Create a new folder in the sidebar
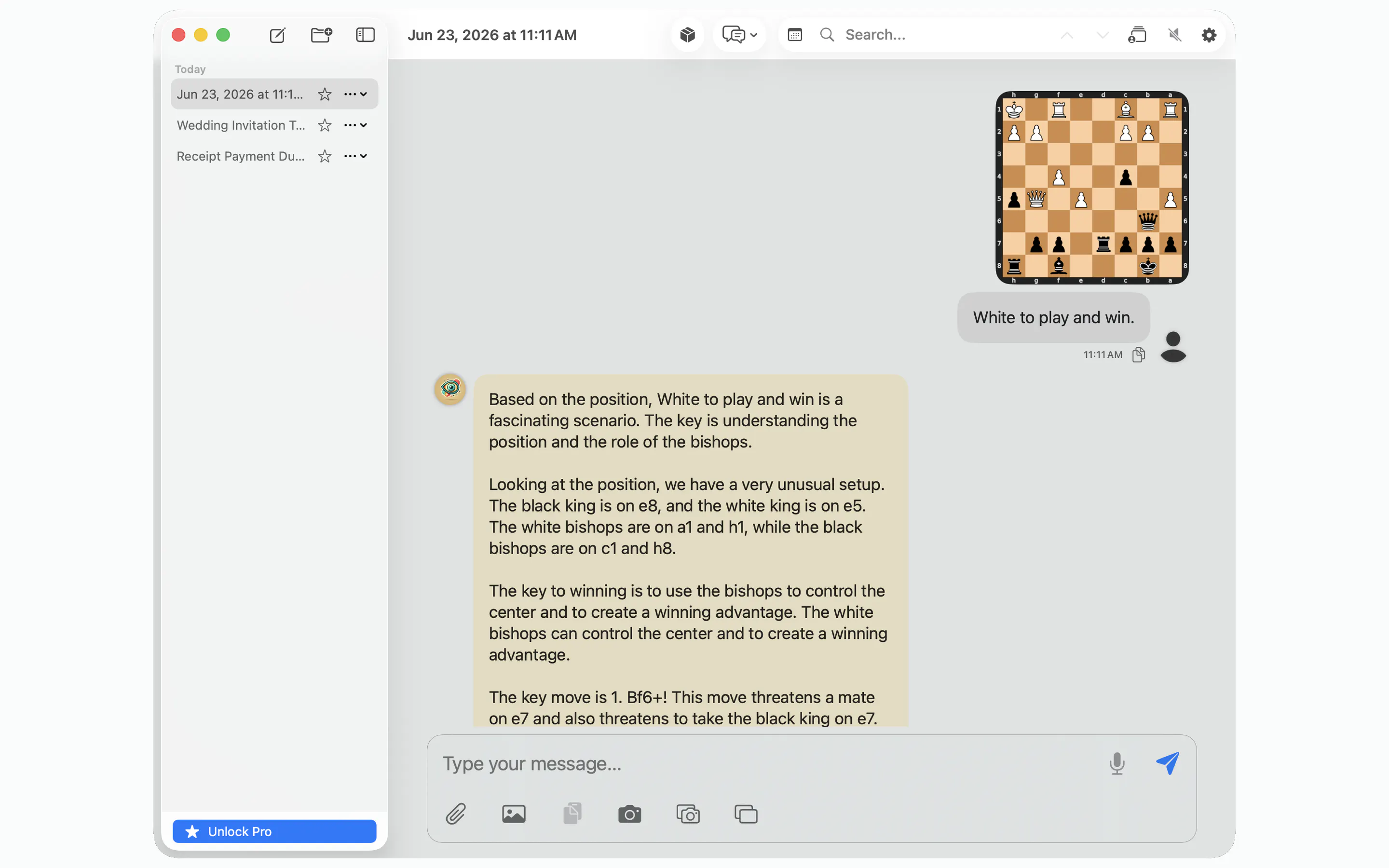Screen dimensions: 1389x868 point(321,35)
